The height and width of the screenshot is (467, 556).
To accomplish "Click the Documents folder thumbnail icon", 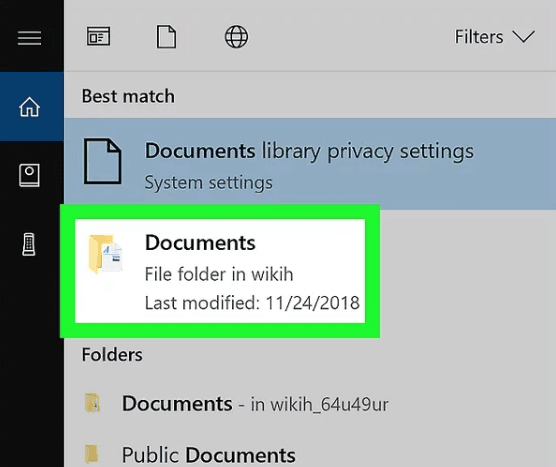I will pos(105,254).
